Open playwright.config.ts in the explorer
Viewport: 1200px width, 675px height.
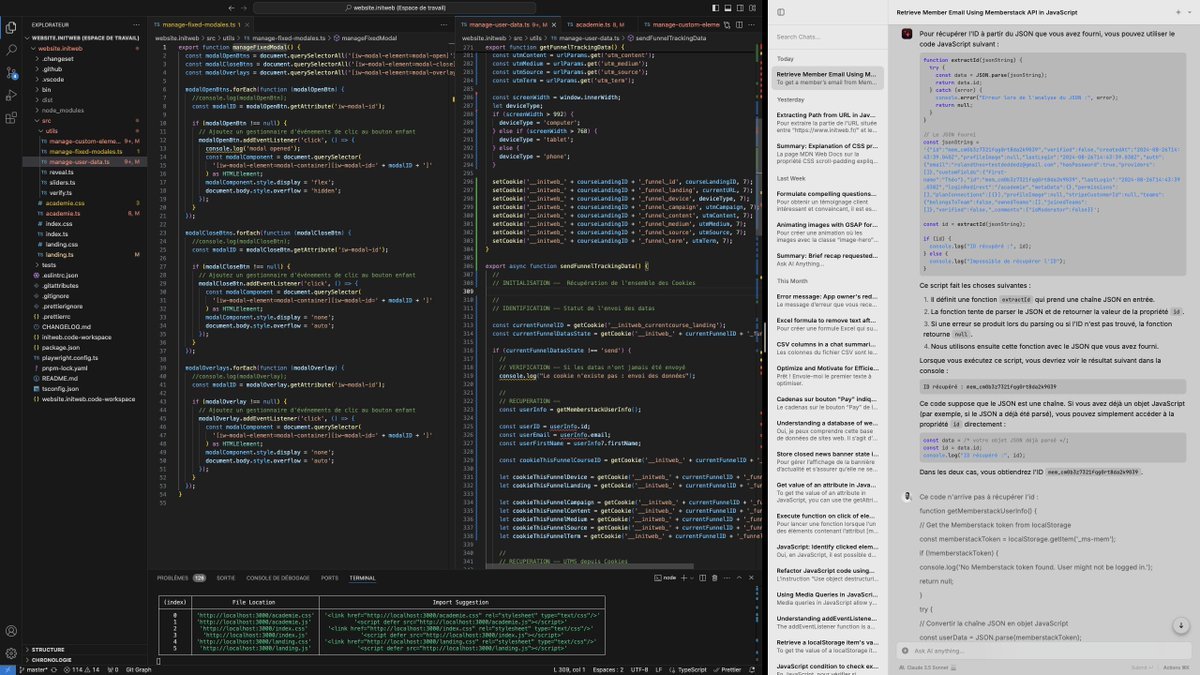[69, 357]
